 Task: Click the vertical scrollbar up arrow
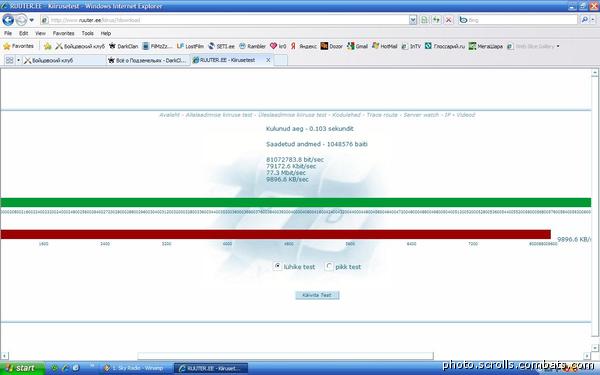point(595,72)
